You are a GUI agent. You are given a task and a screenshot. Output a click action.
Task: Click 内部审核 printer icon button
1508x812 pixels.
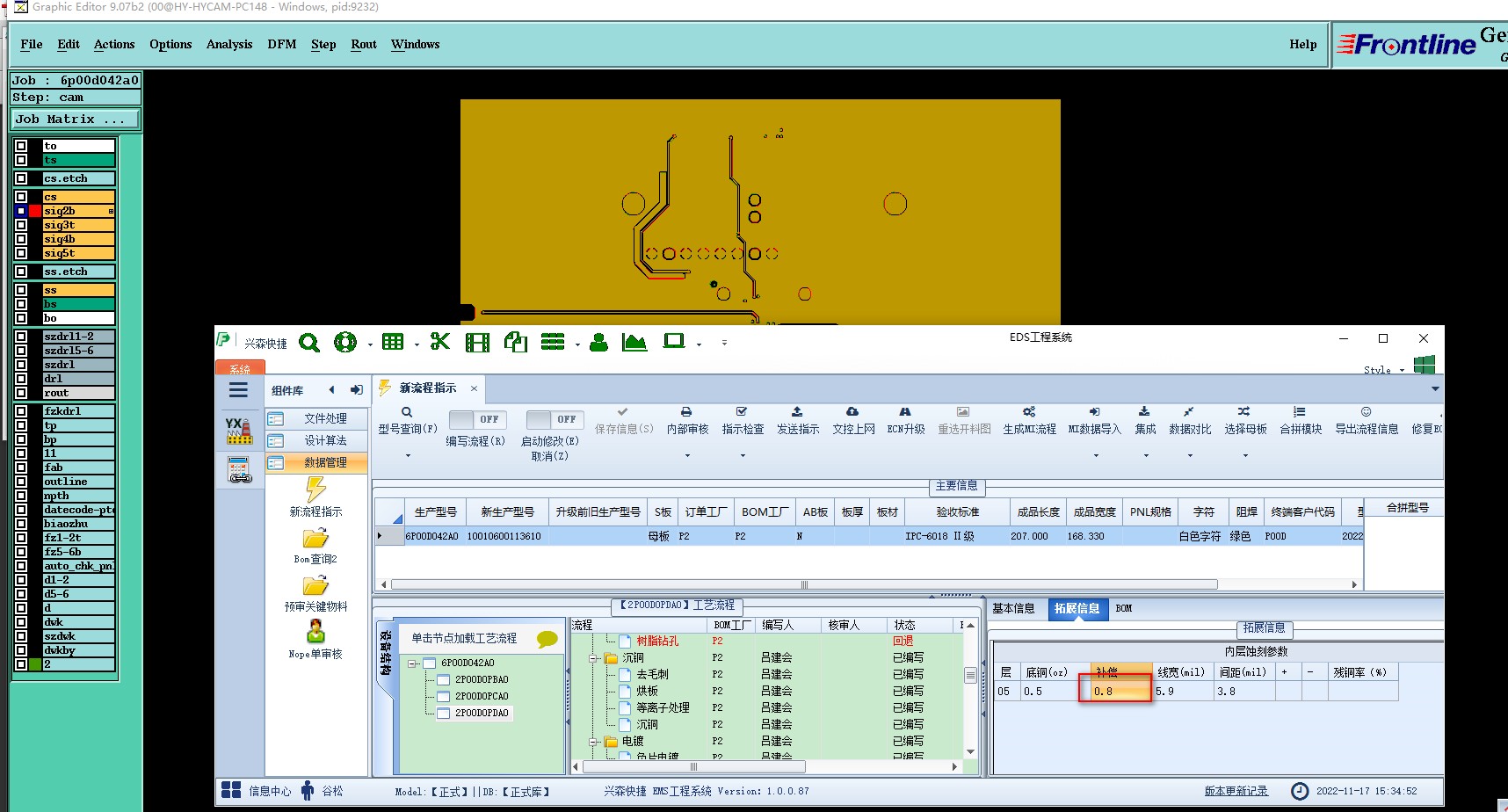[x=687, y=421]
